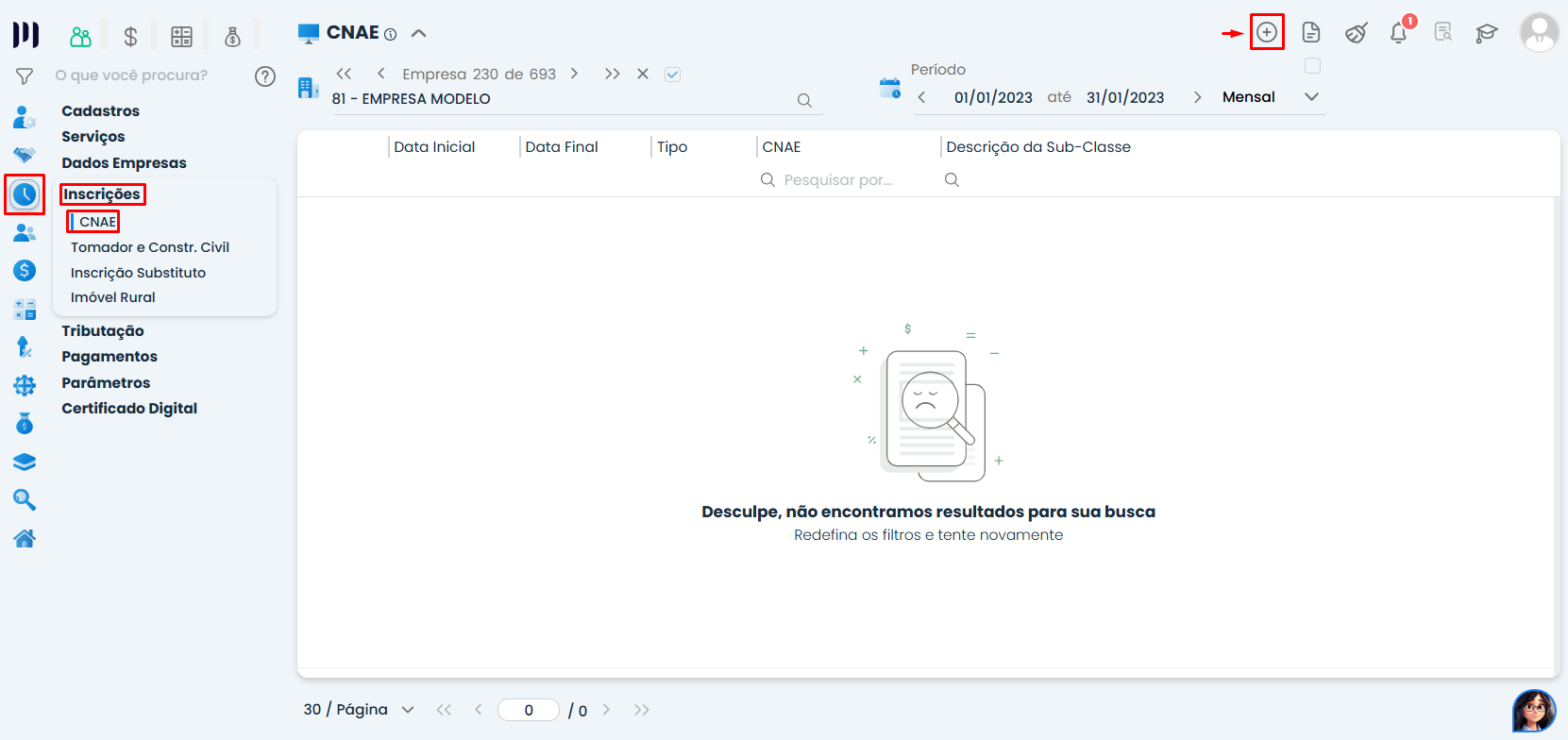Go to previous period using left arrow
Viewport: 1568px width, 740px height.
pos(921,97)
